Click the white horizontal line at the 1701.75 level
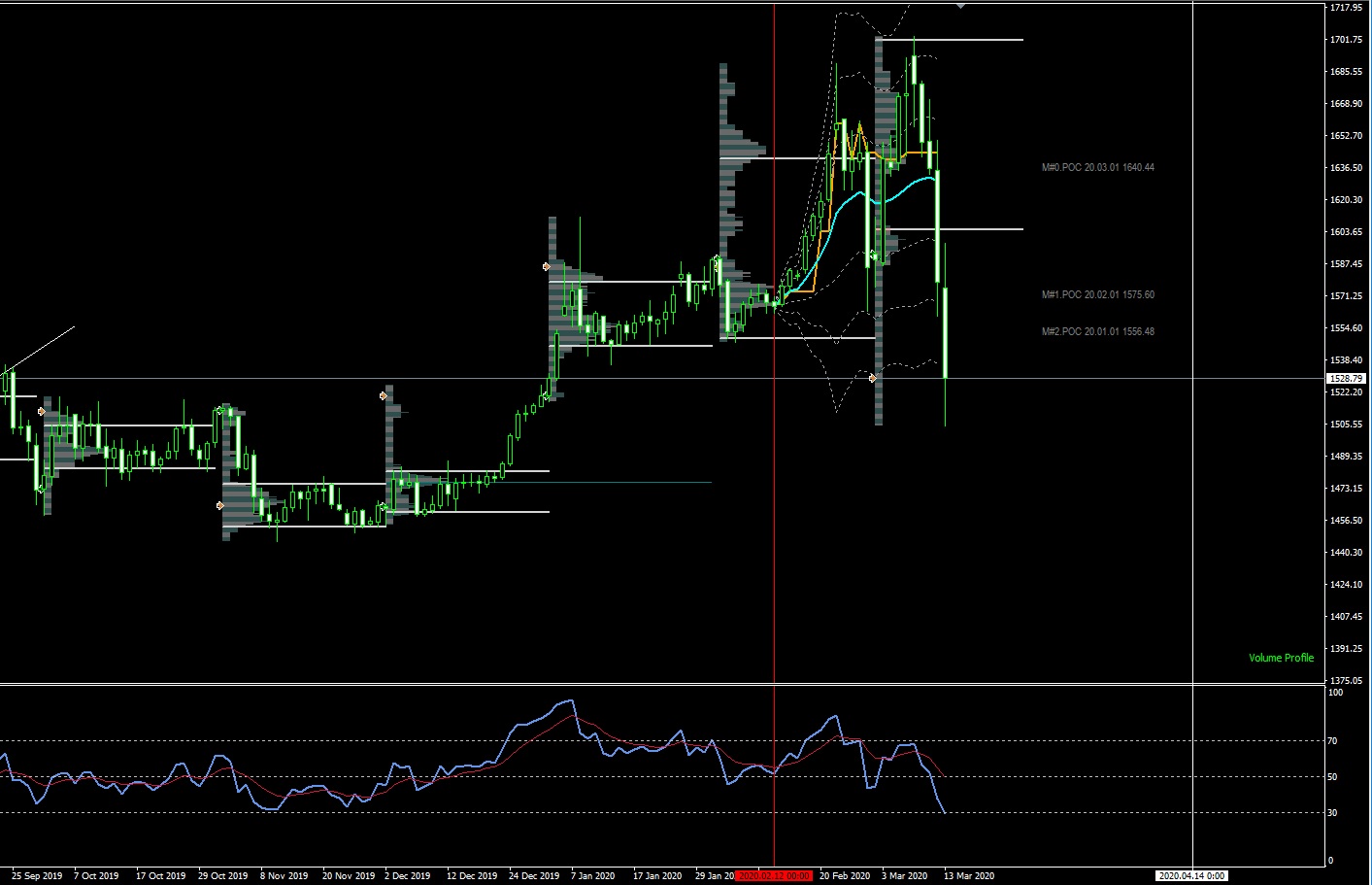Image resolution: width=1372 pixels, height=885 pixels. point(971,40)
